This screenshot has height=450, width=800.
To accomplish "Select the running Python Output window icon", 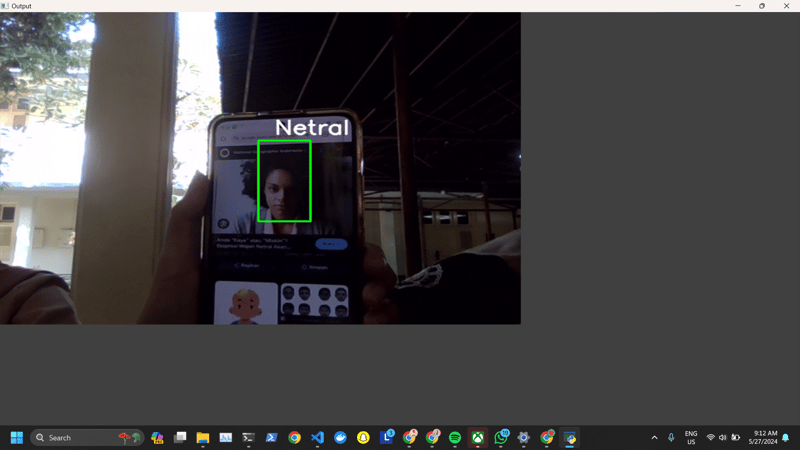I will (x=570, y=438).
